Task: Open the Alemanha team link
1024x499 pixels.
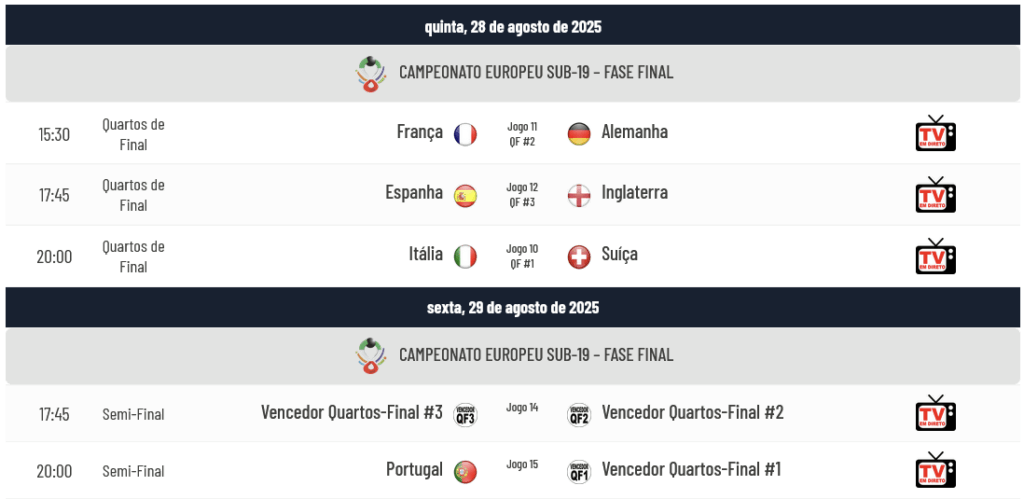Action: click(635, 132)
